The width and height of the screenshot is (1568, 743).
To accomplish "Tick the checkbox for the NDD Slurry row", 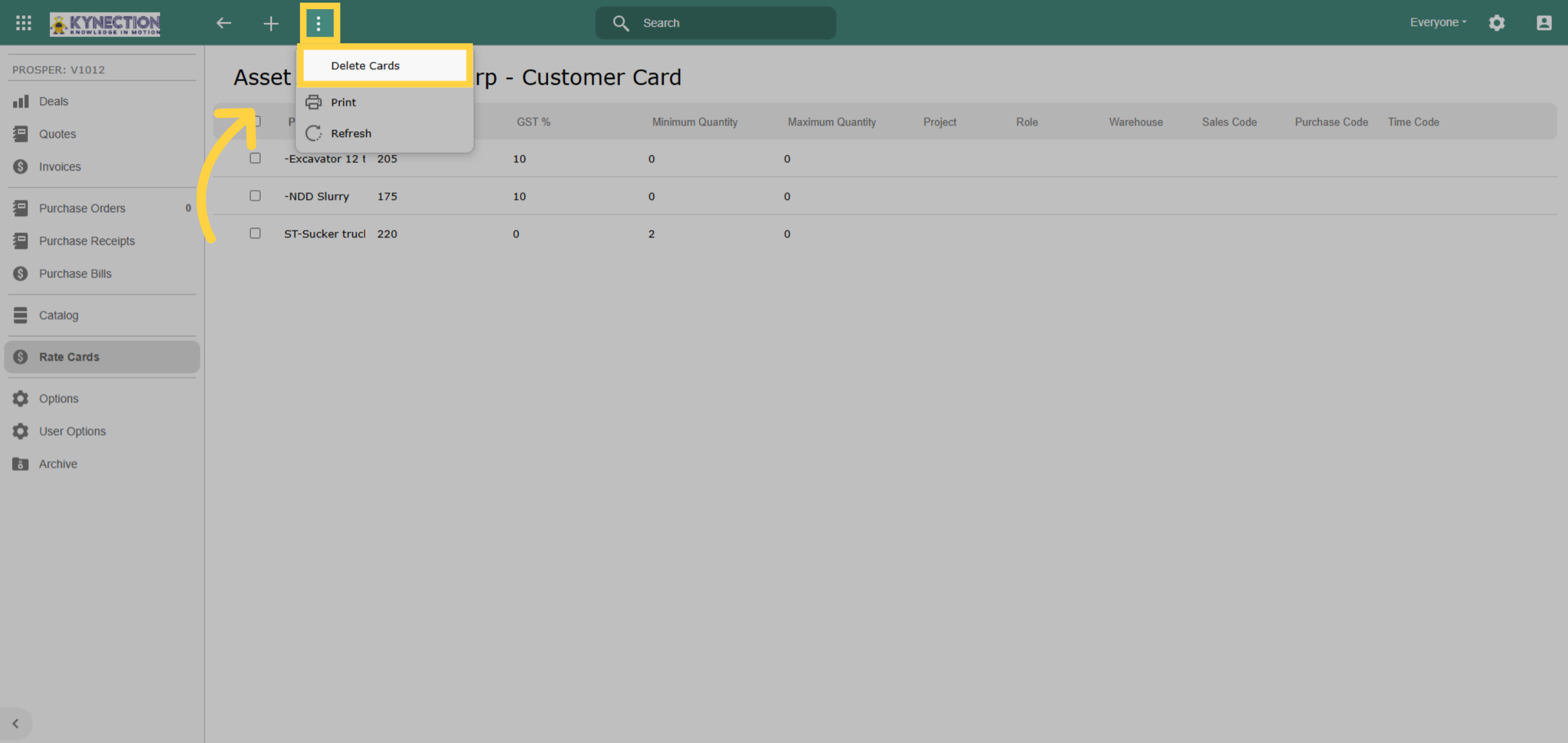I will coord(255,195).
